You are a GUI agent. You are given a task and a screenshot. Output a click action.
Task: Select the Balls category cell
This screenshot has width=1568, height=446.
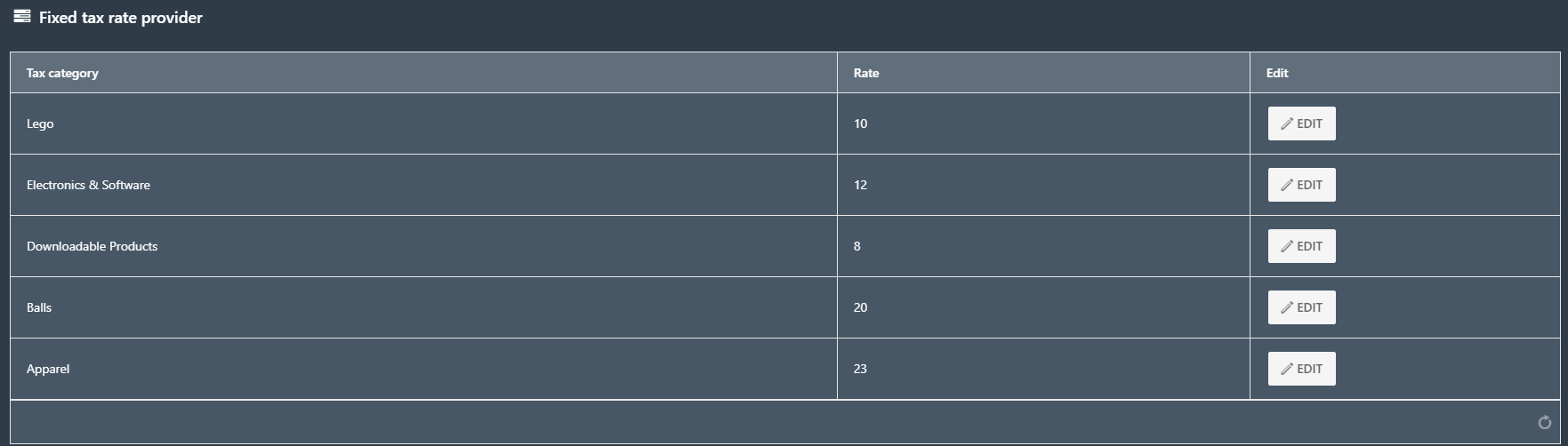coord(423,307)
